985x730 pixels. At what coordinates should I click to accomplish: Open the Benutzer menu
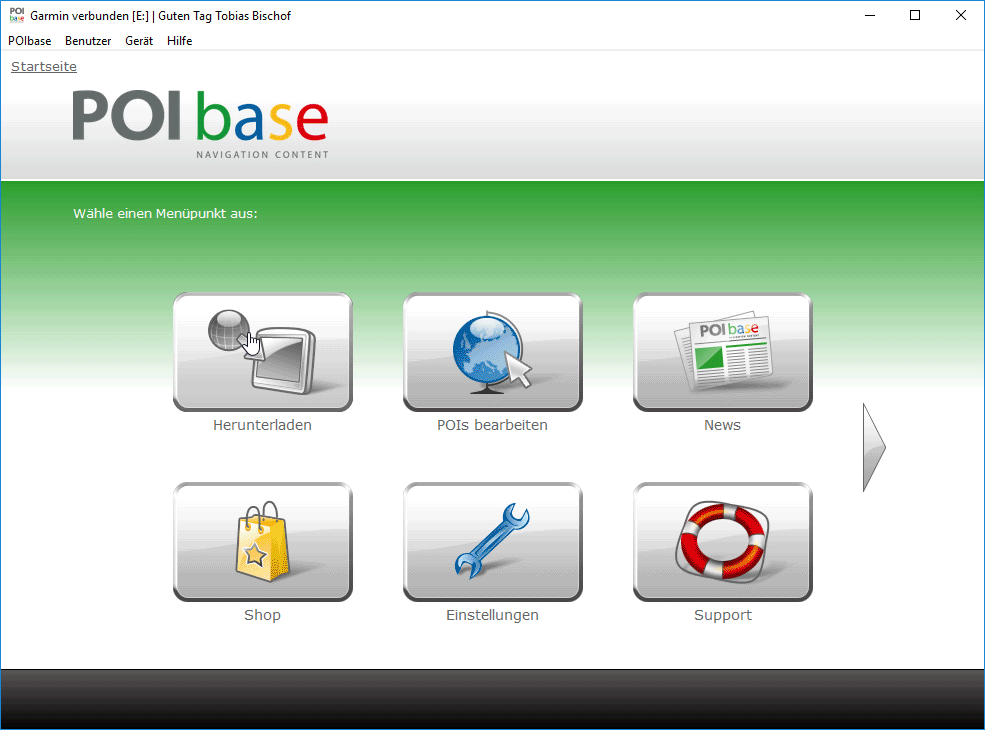point(88,41)
